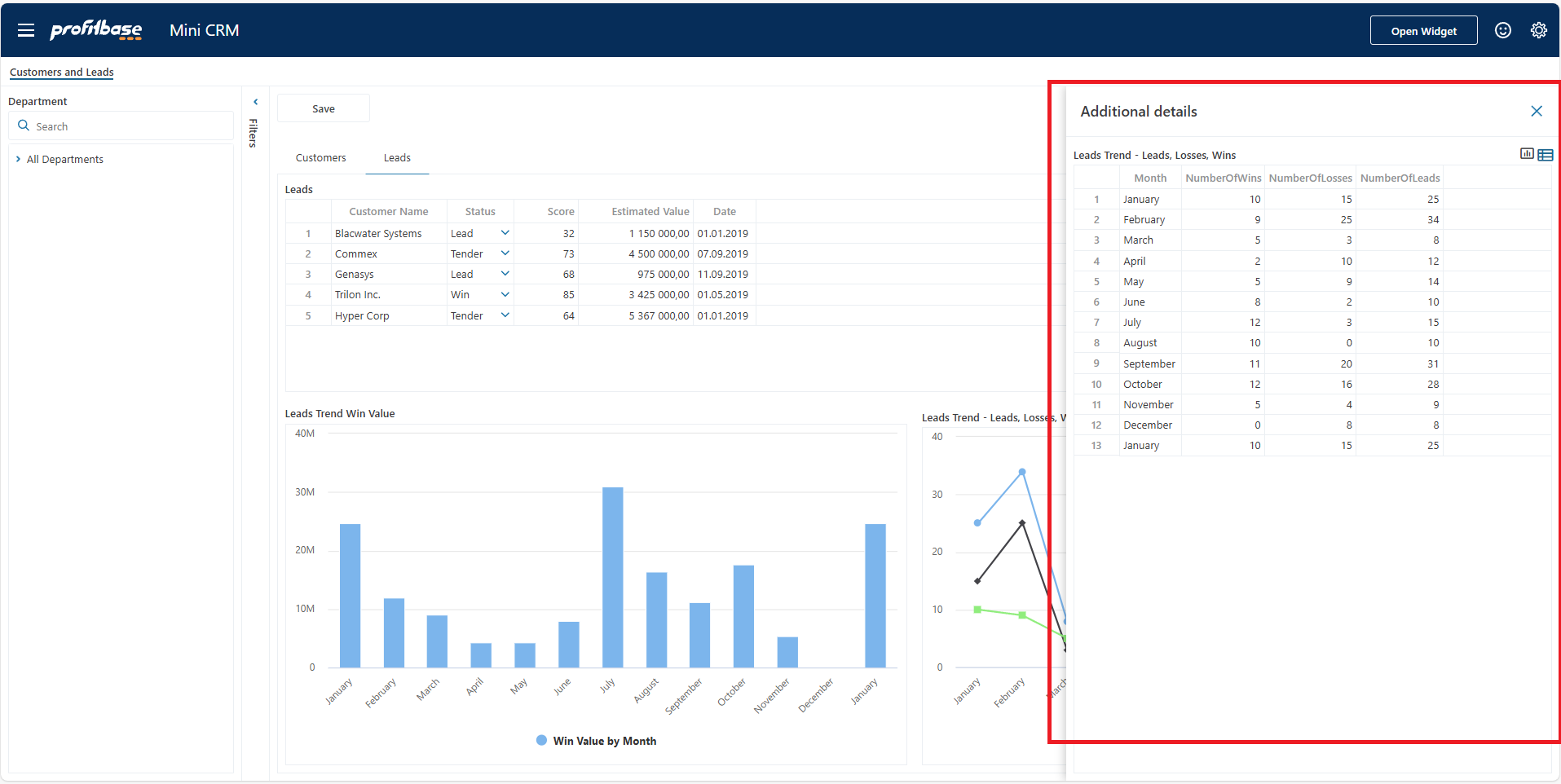Click the Save button
Image resolution: width=1561 pixels, height=784 pixels.
pos(324,108)
